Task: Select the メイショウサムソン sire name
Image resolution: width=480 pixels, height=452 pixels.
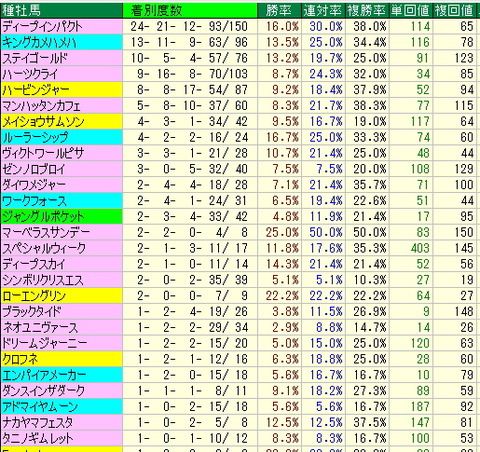Action: 43,121
